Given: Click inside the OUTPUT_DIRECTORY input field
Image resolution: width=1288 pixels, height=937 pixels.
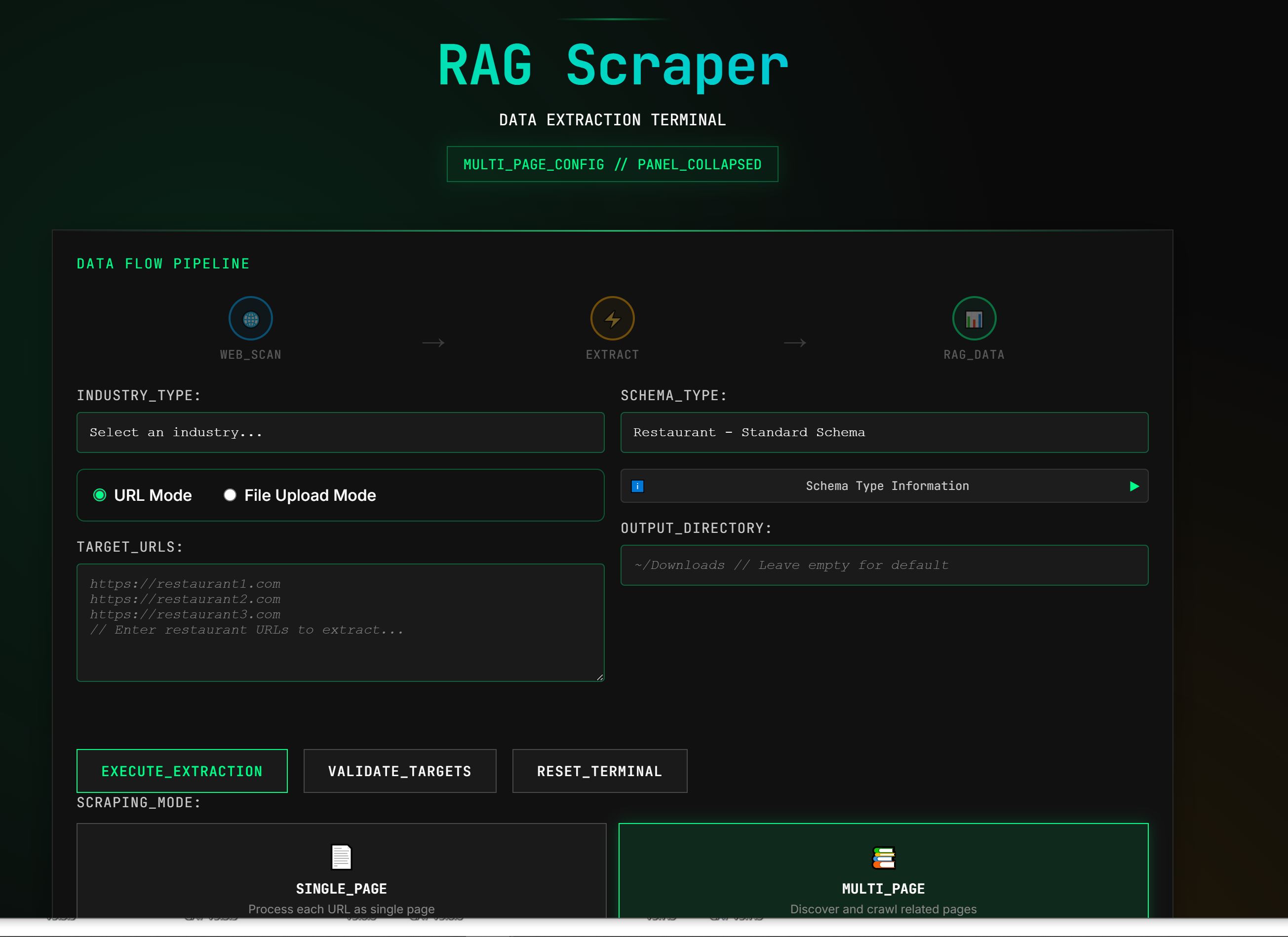Looking at the screenshot, I should click(x=884, y=565).
